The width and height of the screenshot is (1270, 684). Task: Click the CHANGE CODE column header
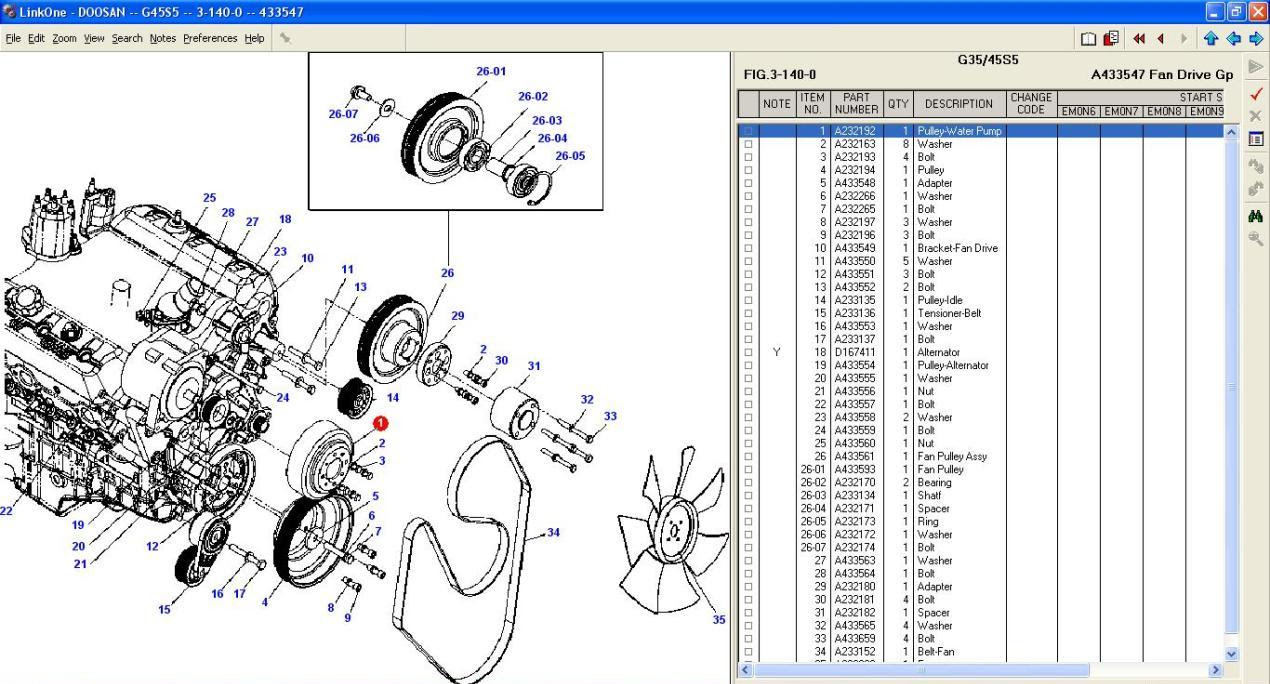[1031, 103]
